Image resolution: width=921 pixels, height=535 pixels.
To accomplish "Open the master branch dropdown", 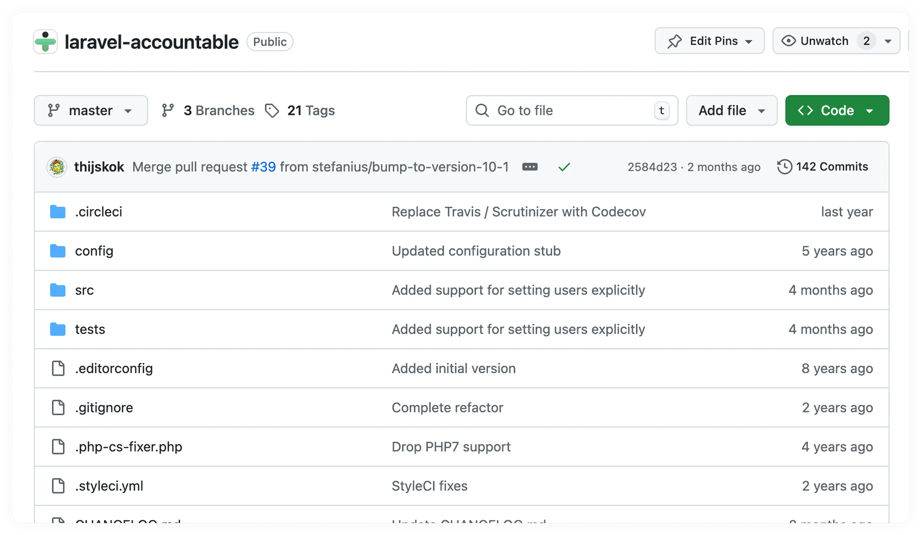I will point(90,111).
